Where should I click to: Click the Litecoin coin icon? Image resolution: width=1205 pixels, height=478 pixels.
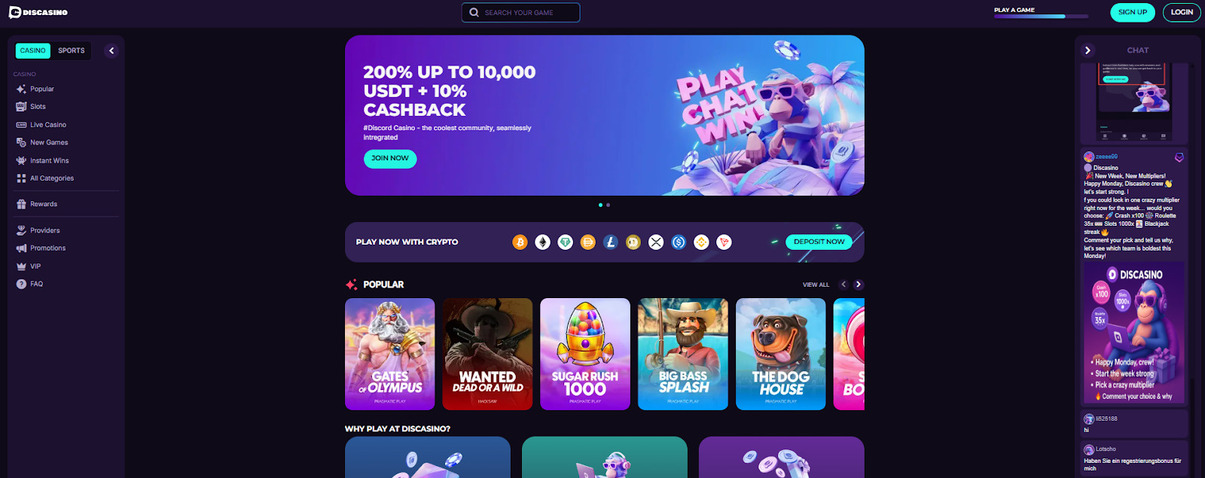[x=611, y=242]
